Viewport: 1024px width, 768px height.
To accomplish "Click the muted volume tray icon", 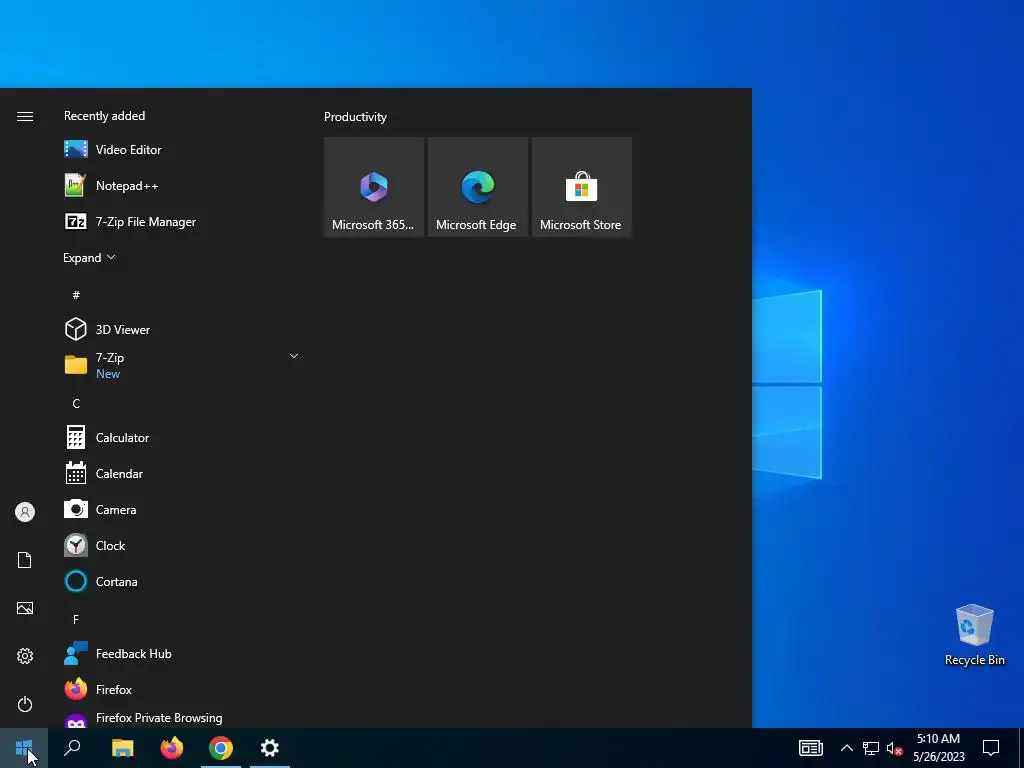I will pos(894,748).
